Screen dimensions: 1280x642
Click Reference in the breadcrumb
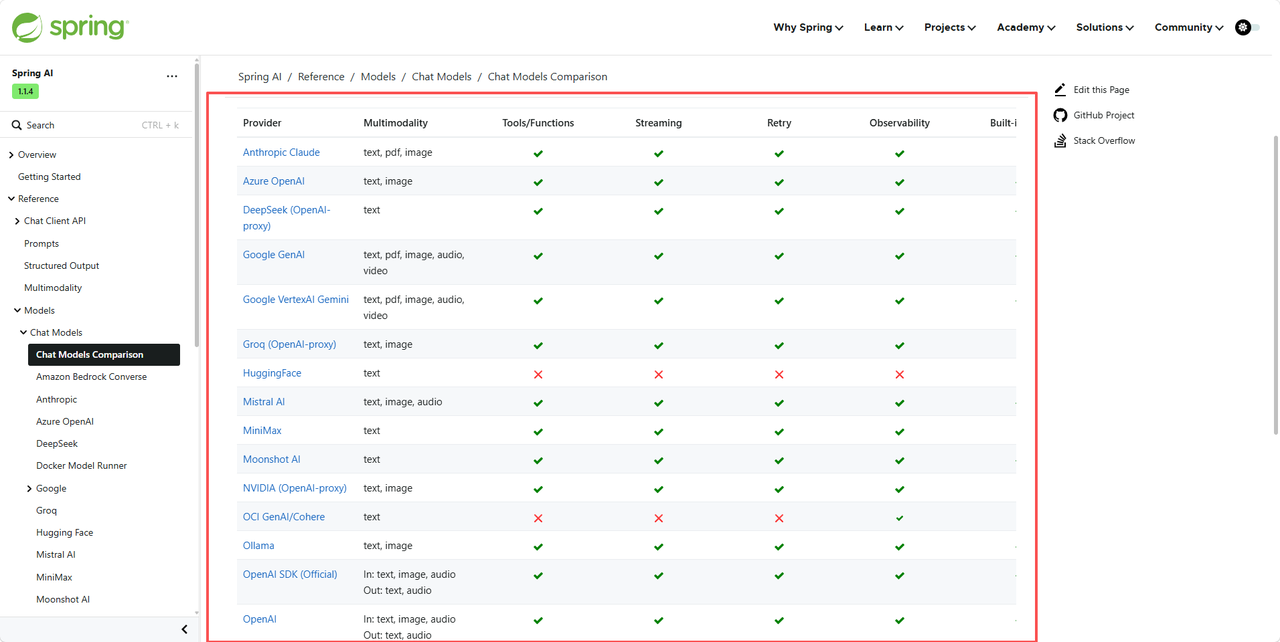[x=321, y=76]
